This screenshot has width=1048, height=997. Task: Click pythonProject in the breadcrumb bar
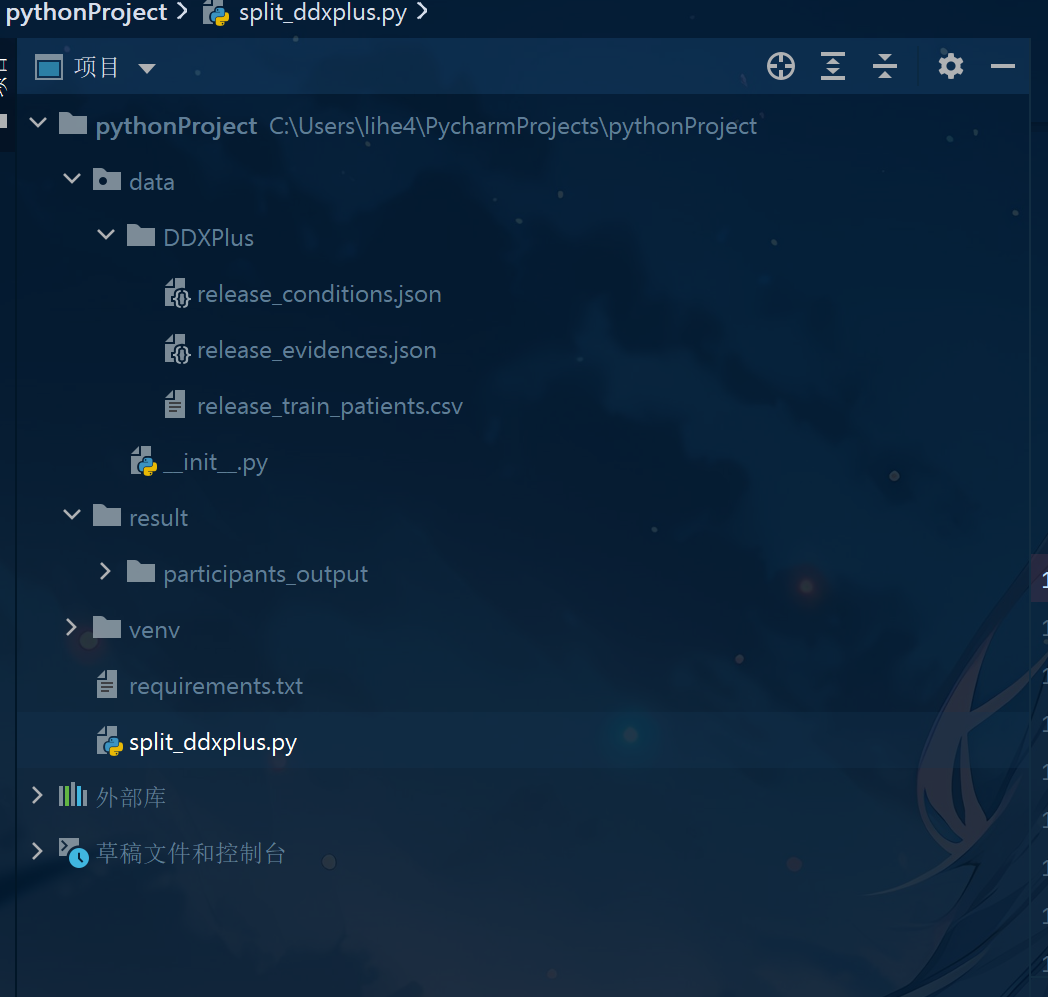pyautogui.click(x=86, y=13)
